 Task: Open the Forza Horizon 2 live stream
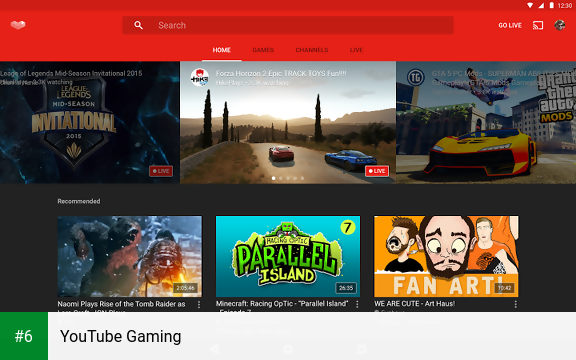(x=288, y=122)
